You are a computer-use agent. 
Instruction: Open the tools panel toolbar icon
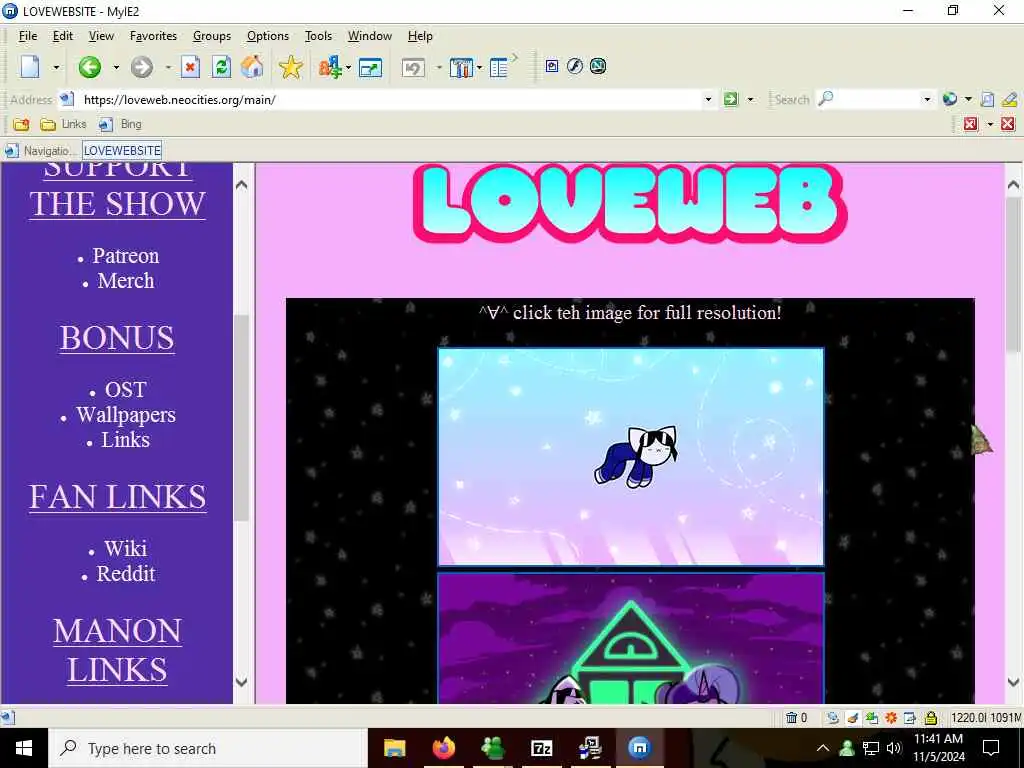461,67
